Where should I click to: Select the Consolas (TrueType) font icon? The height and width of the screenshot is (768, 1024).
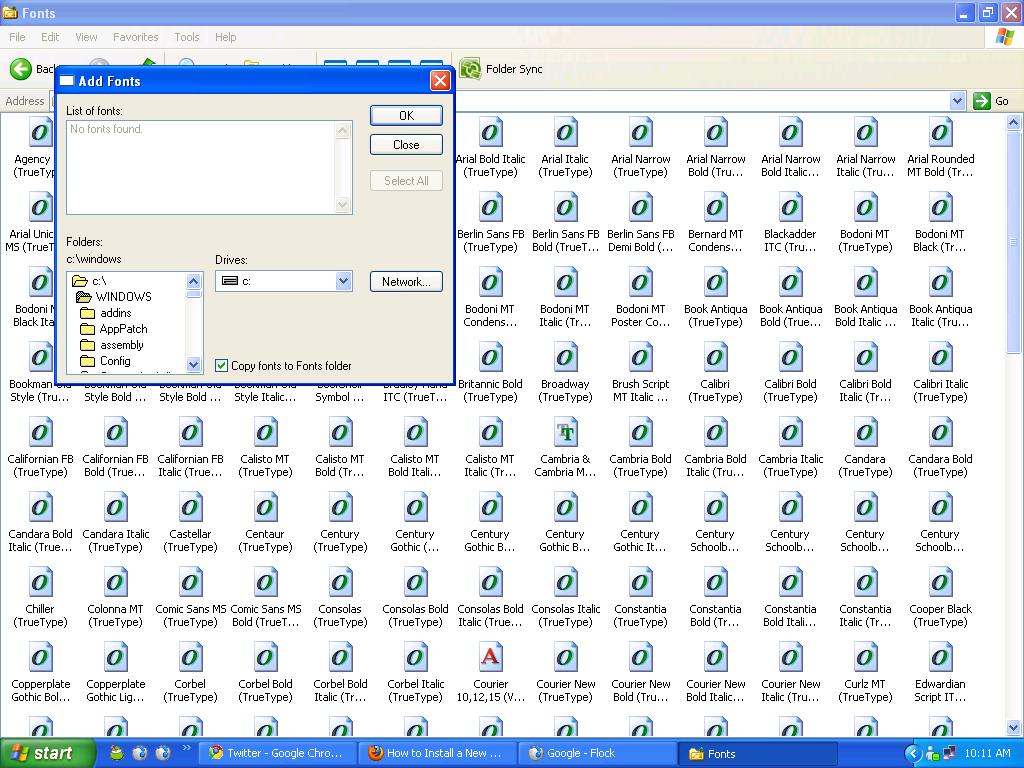(340, 583)
